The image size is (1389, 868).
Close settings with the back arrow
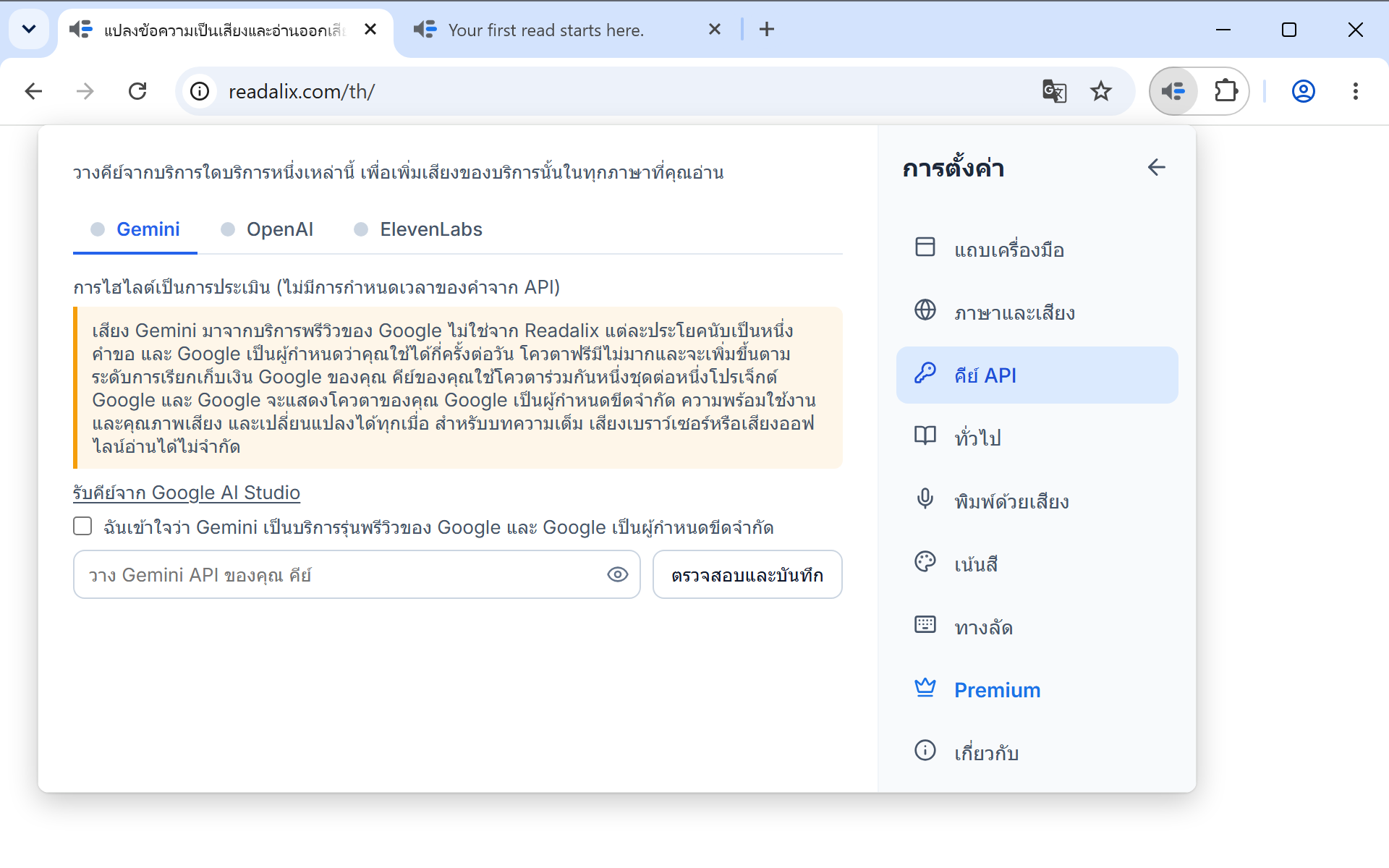tap(1156, 168)
